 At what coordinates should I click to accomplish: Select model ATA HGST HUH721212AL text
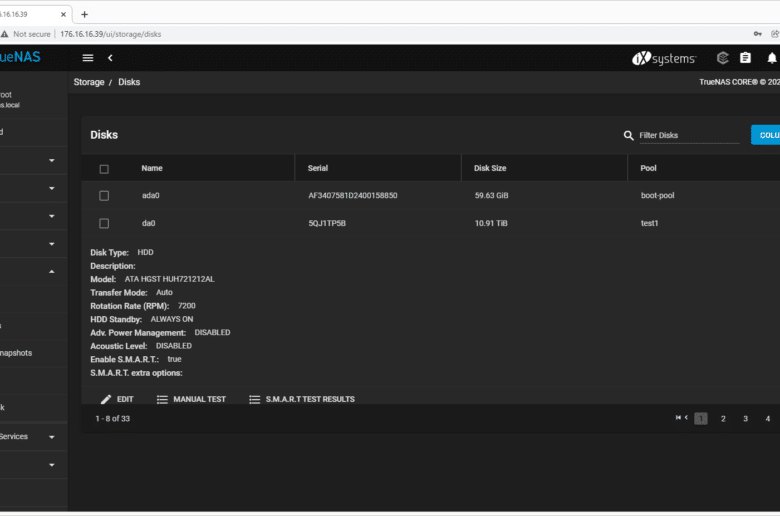click(x=170, y=279)
